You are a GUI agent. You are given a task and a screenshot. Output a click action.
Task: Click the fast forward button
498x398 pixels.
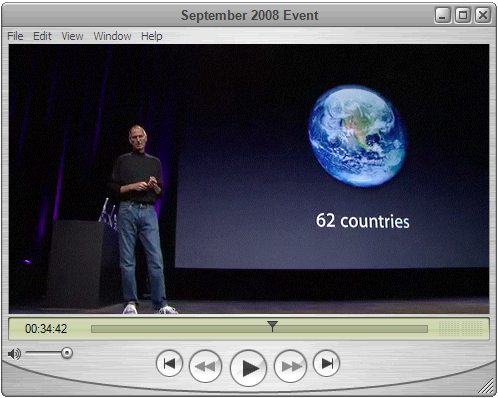tap(290, 366)
